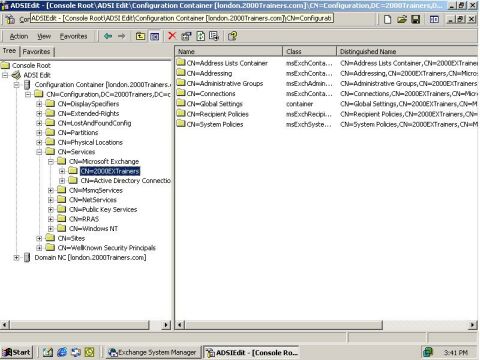Screen dimensions: 480x360
Task: Click the ADSI Edit node icon
Action: click(16, 75)
